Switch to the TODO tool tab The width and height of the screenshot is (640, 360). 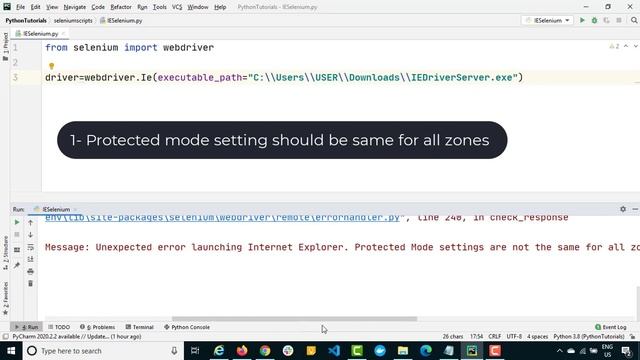coord(59,327)
